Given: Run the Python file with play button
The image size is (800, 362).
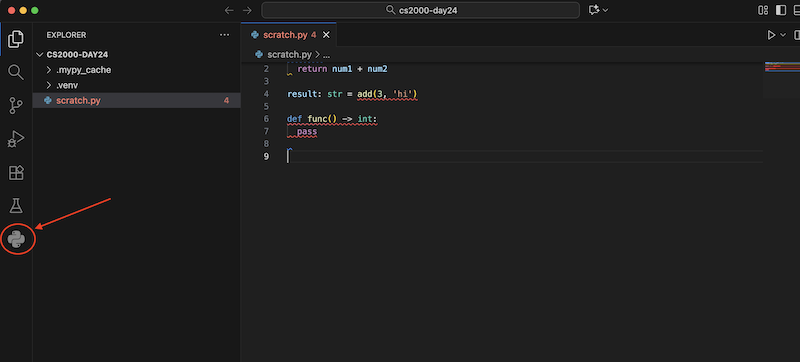Looking at the screenshot, I should [x=771, y=35].
